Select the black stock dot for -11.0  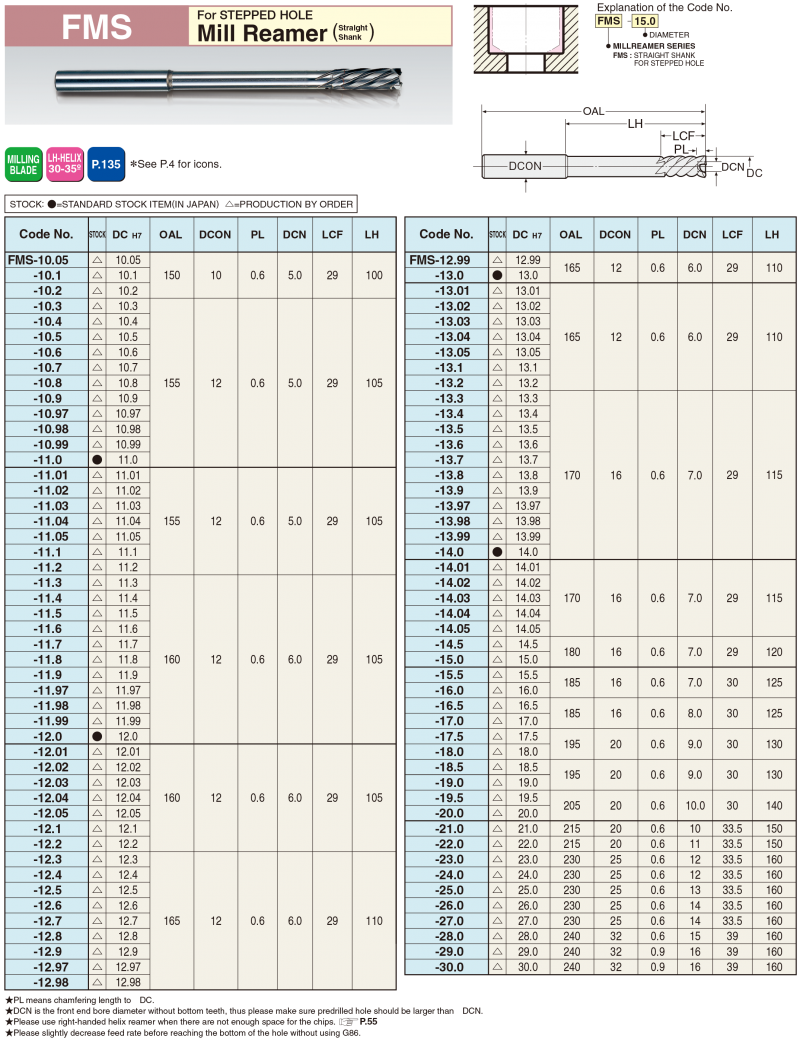pyautogui.click(x=97, y=459)
